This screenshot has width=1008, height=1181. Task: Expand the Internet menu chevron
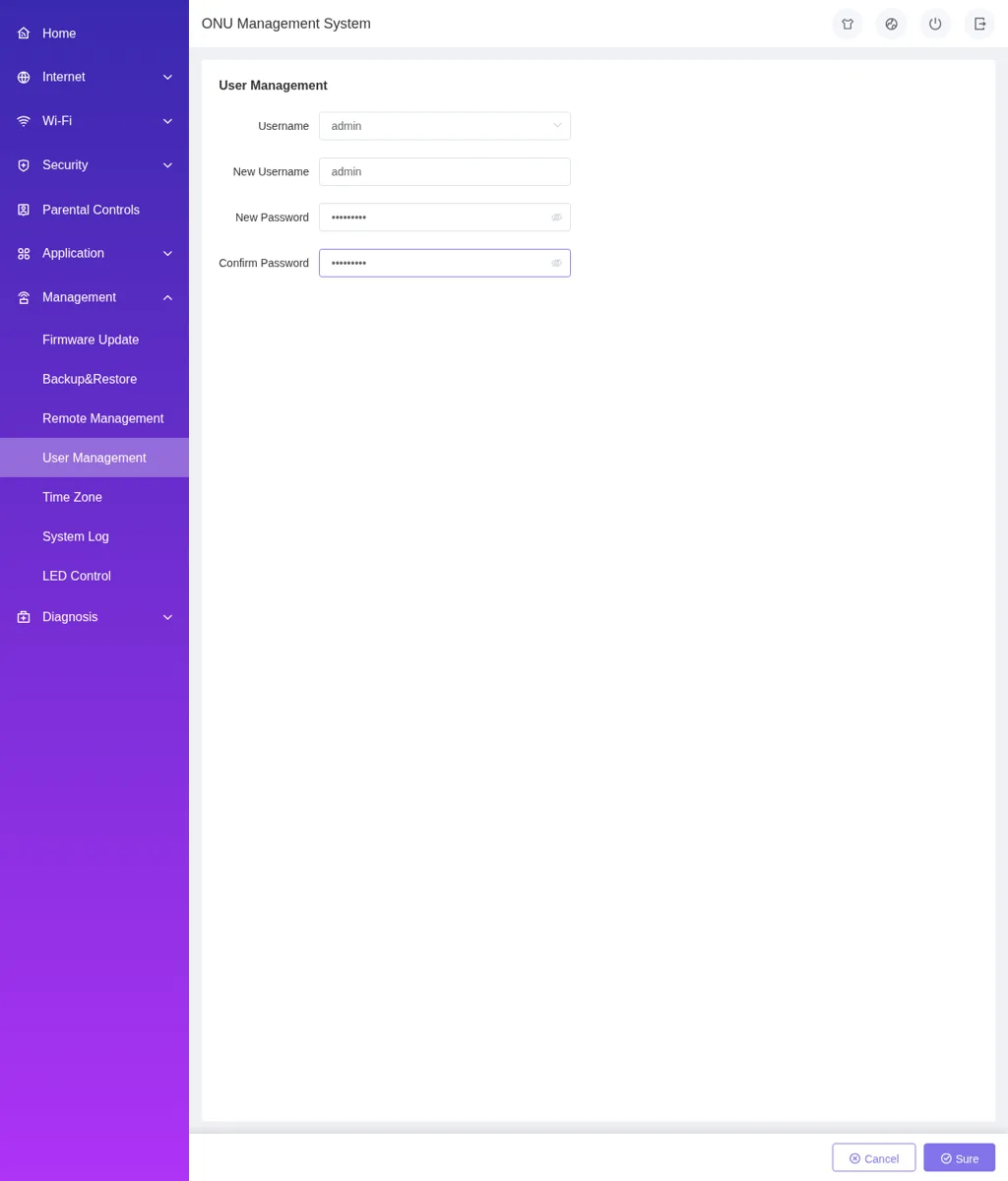point(167,77)
